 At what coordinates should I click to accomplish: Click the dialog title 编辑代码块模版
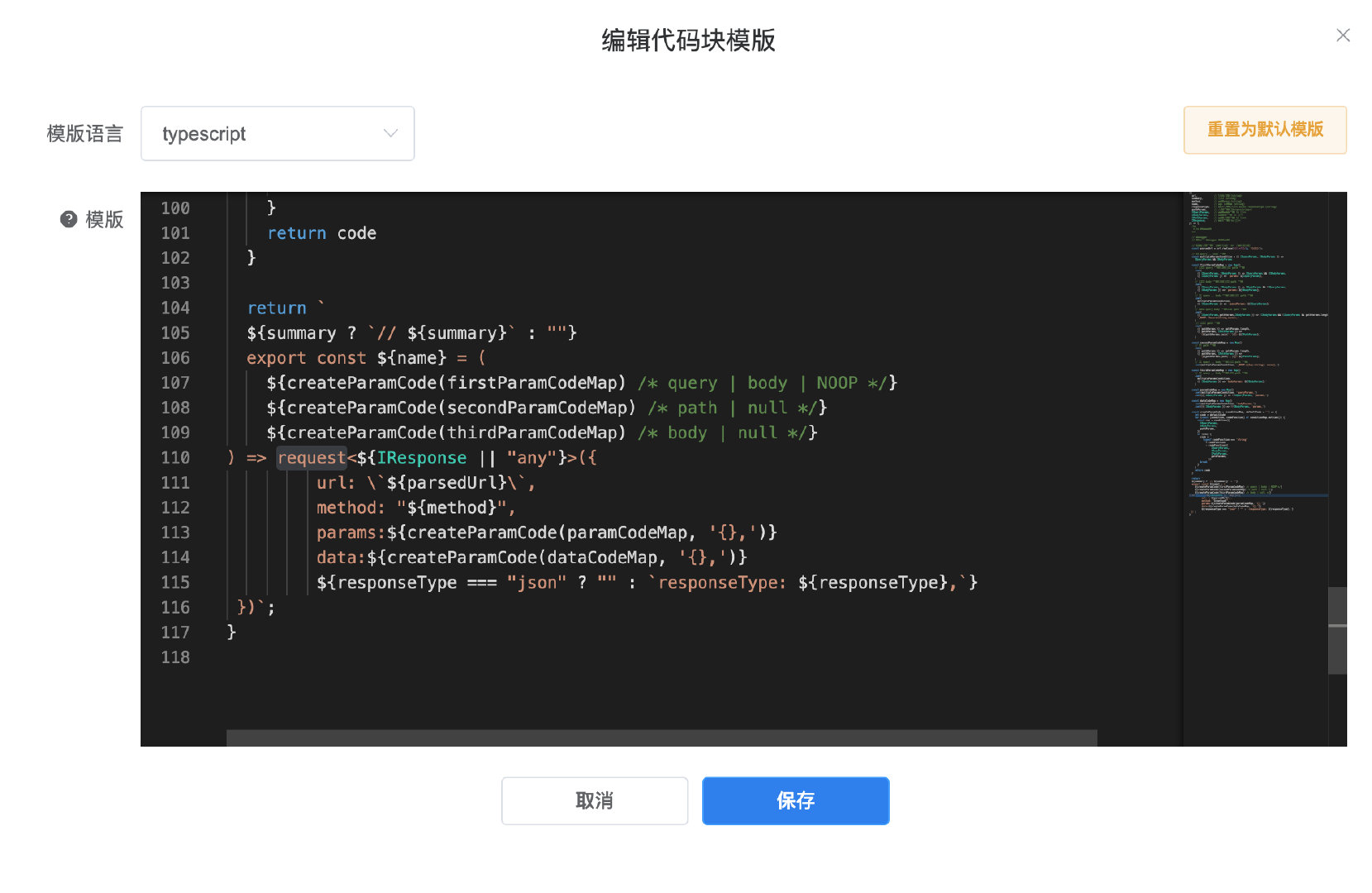[x=688, y=40]
